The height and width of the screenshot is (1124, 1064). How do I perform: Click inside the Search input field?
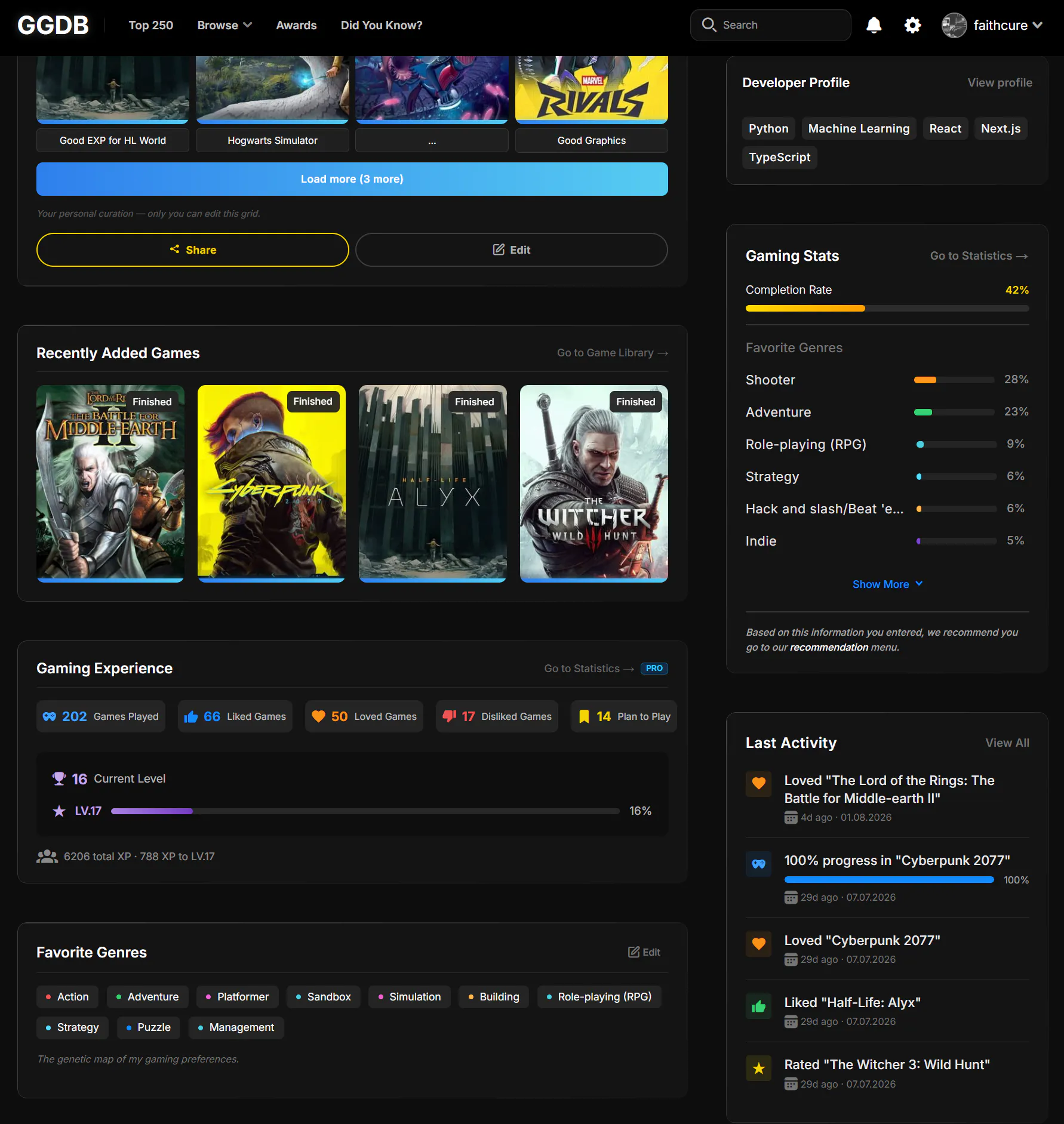point(770,25)
